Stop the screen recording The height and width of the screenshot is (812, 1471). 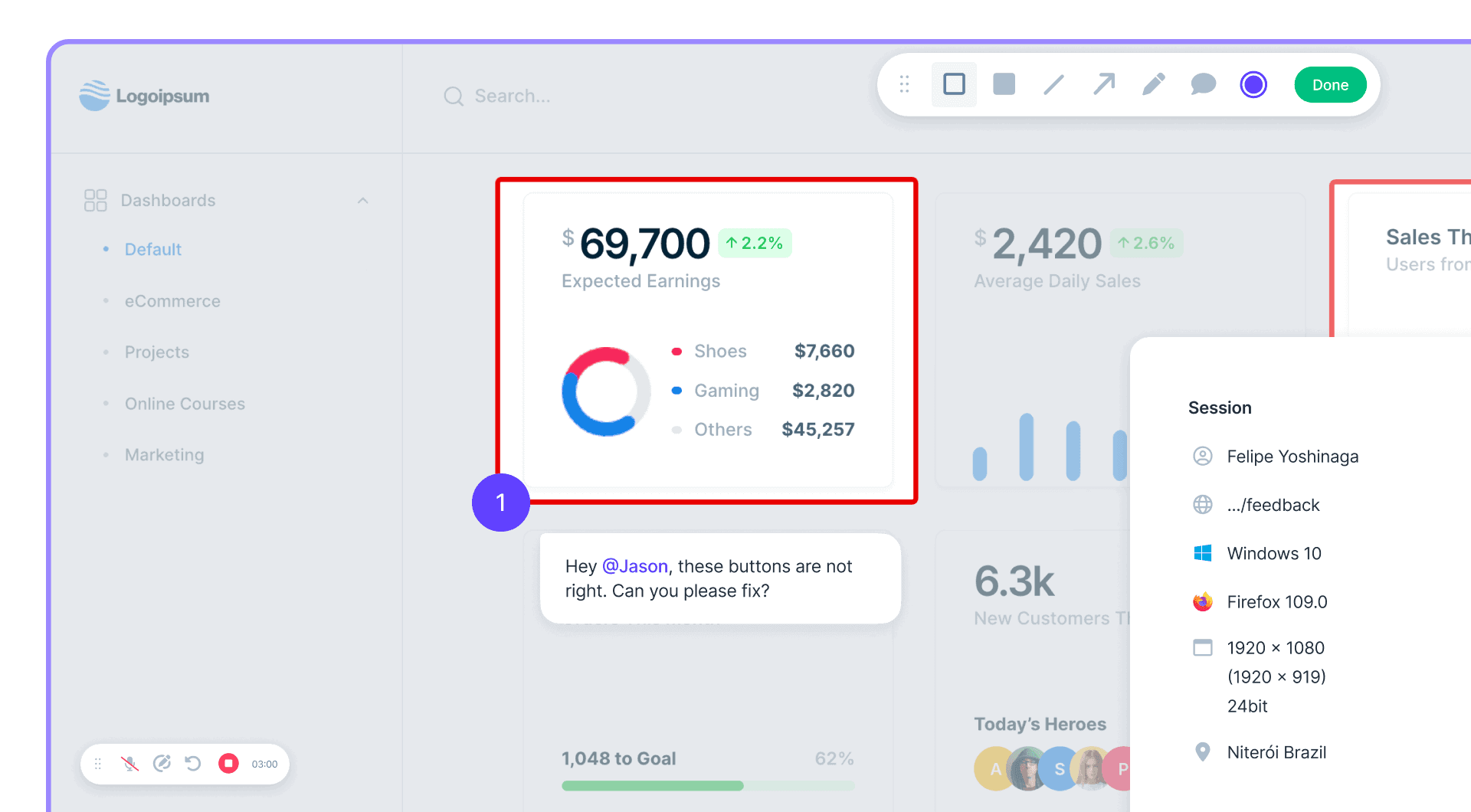coord(228,764)
